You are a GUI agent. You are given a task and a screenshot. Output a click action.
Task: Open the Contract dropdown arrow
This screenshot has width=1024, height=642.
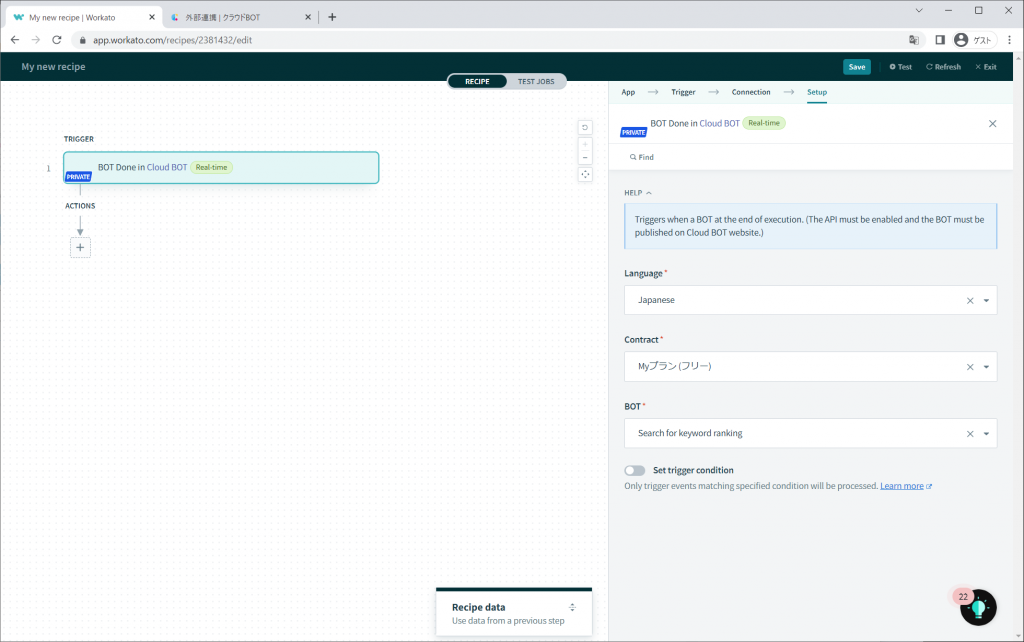pos(986,367)
